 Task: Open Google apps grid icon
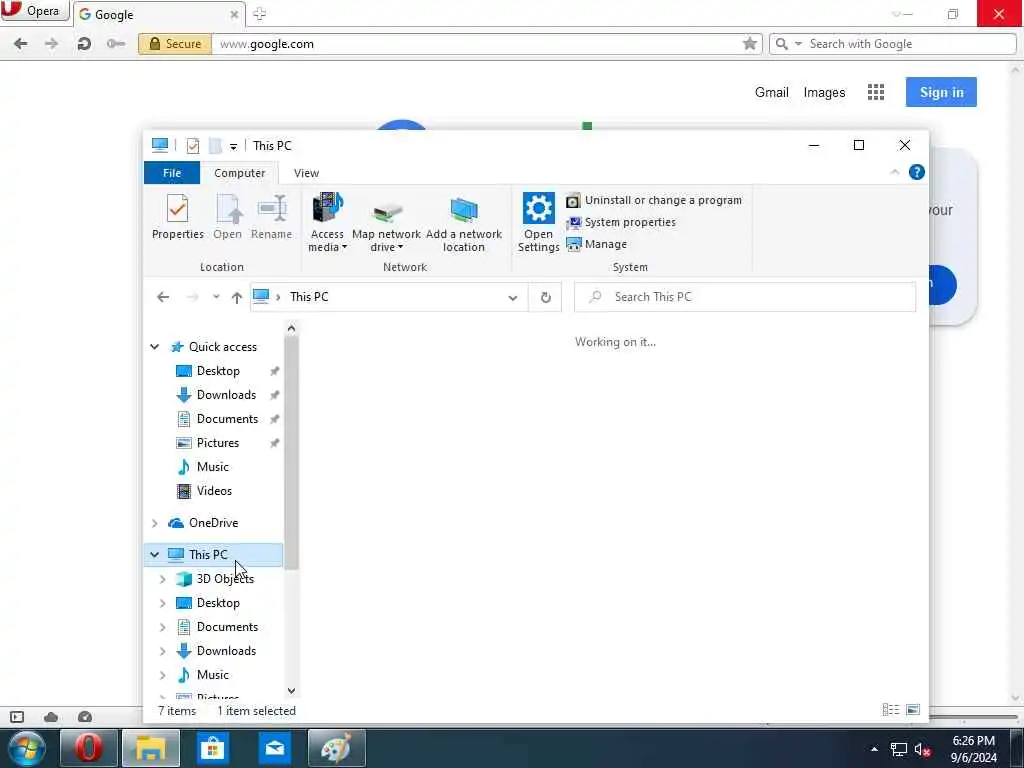click(876, 92)
